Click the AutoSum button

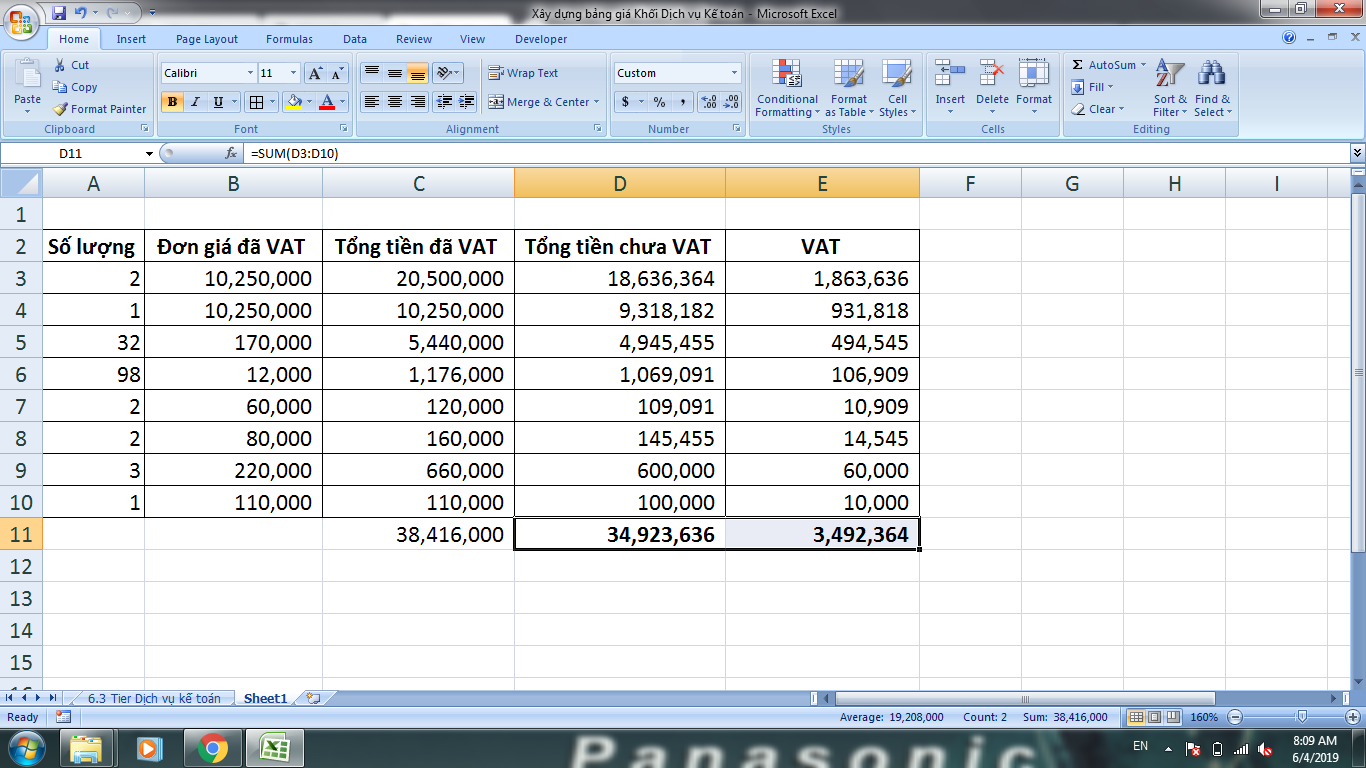coord(1104,65)
